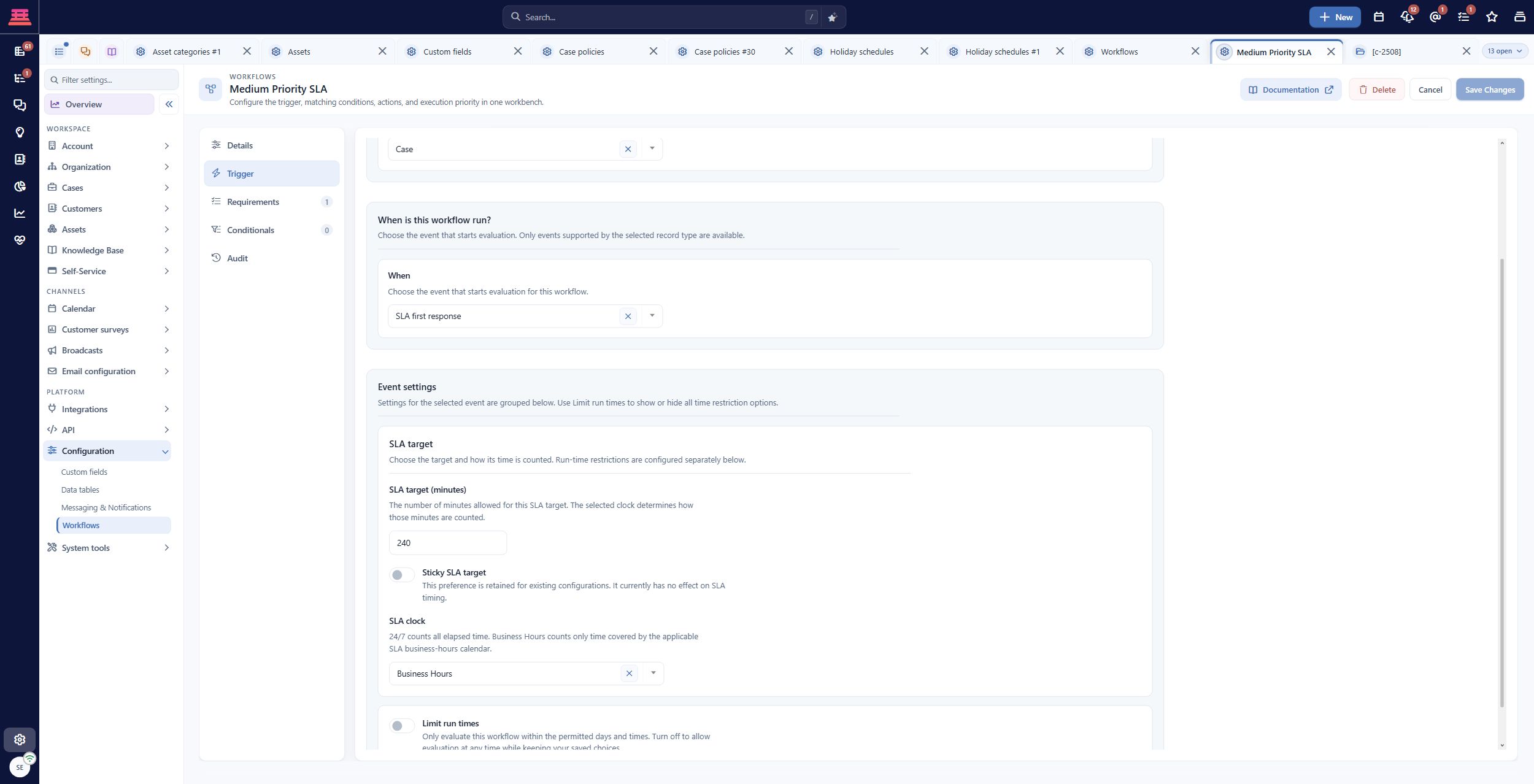Click the Delete button
This screenshot has width=1534, height=784.
pos(1376,90)
